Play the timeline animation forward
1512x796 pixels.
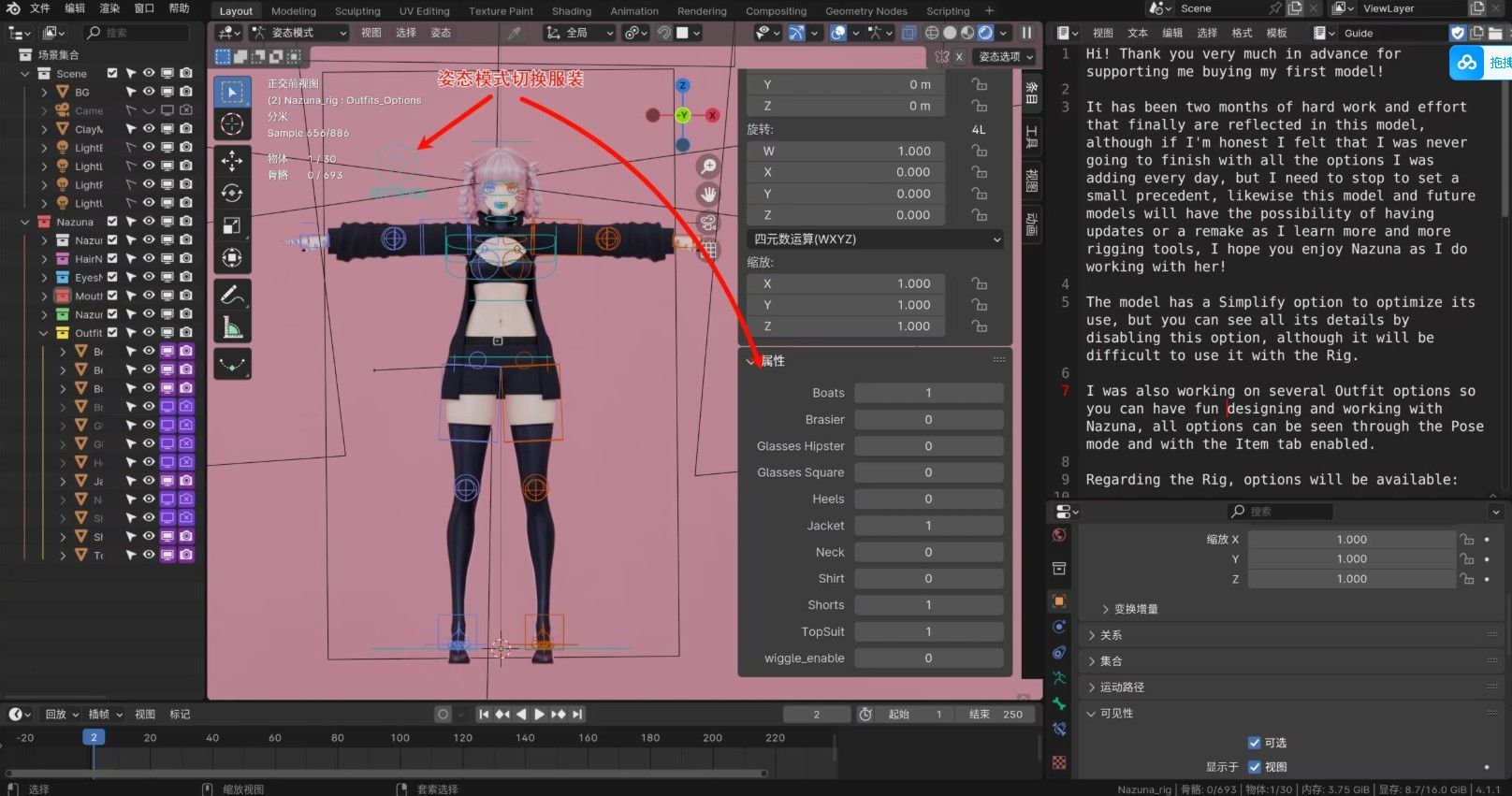540,714
